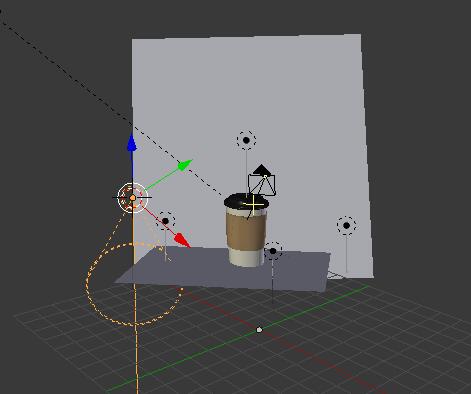Click the red X-axis arrow of the gizmo
The width and height of the screenshot is (471, 394).
[x=182, y=240]
